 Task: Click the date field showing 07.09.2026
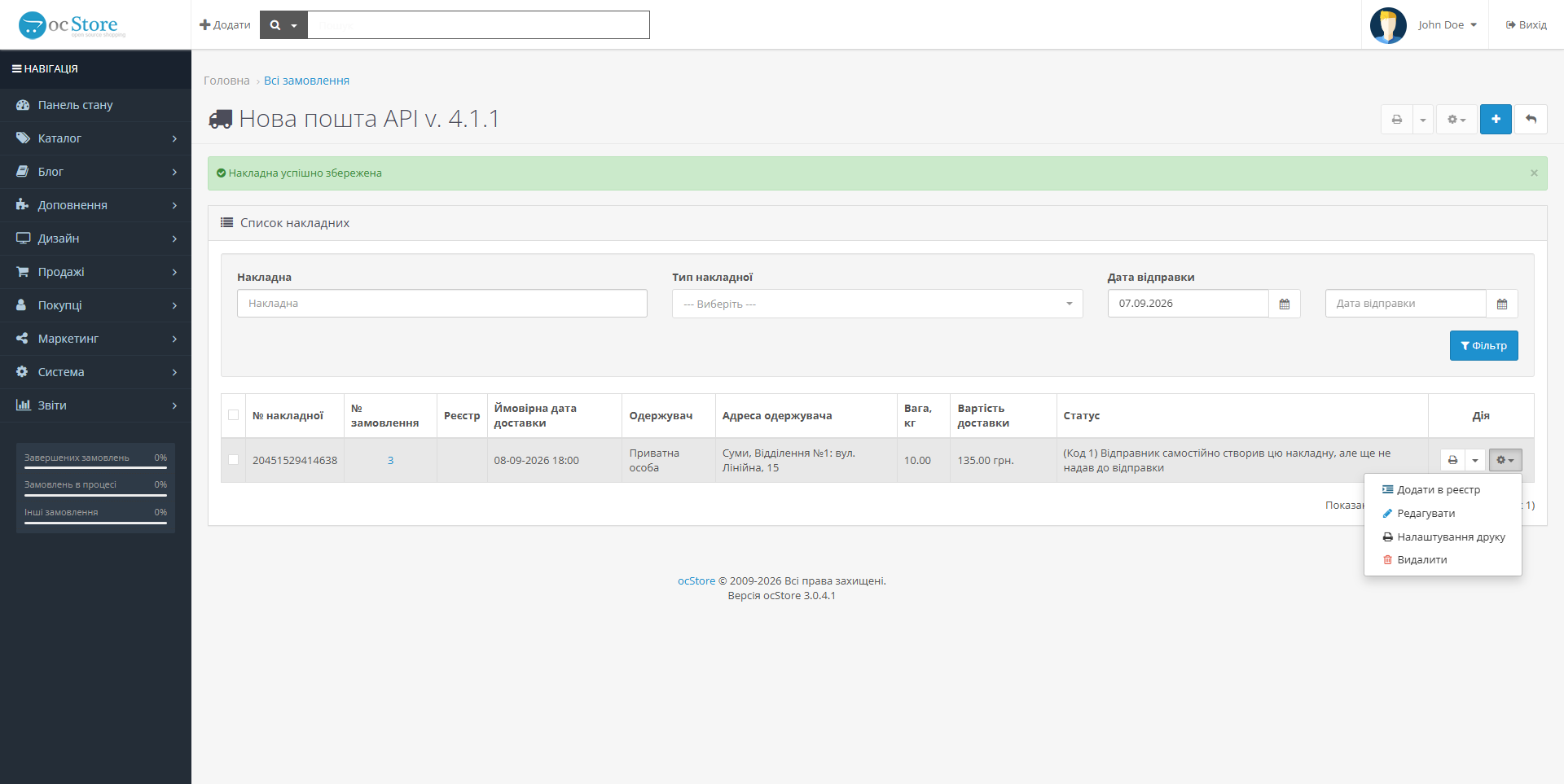pyautogui.click(x=1188, y=304)
